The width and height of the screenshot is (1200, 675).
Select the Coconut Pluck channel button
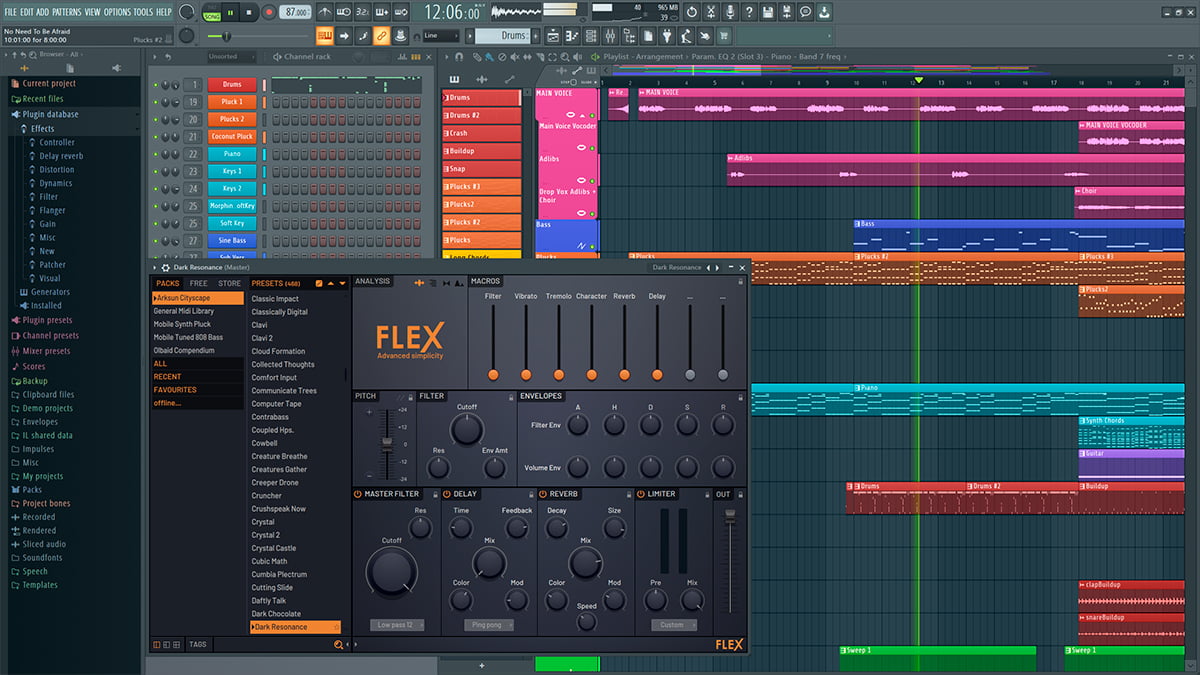click(232, 137)
